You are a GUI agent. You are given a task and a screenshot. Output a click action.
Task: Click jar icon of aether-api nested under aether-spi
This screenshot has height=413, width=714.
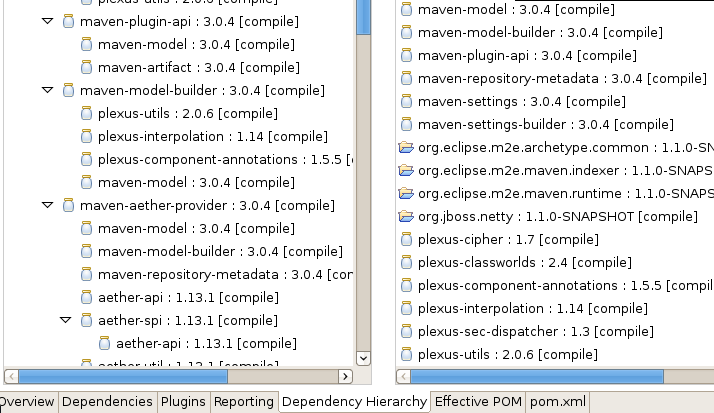(105, 343)
